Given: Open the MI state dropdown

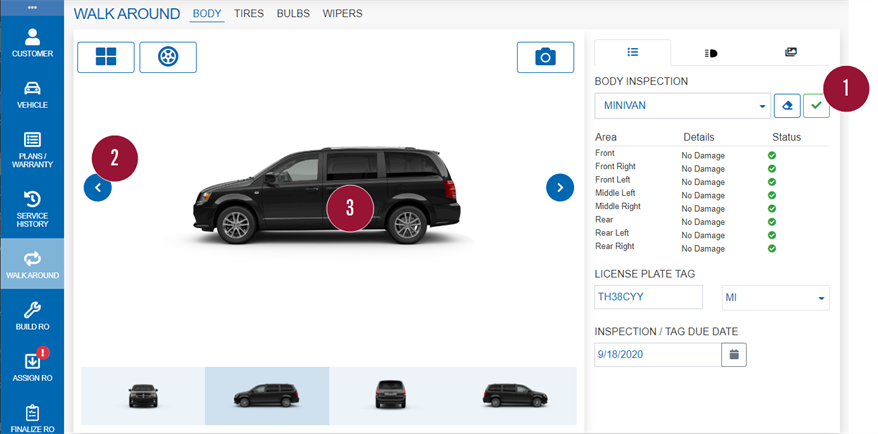Looking at the screenshot, I should tap(776, 298).
